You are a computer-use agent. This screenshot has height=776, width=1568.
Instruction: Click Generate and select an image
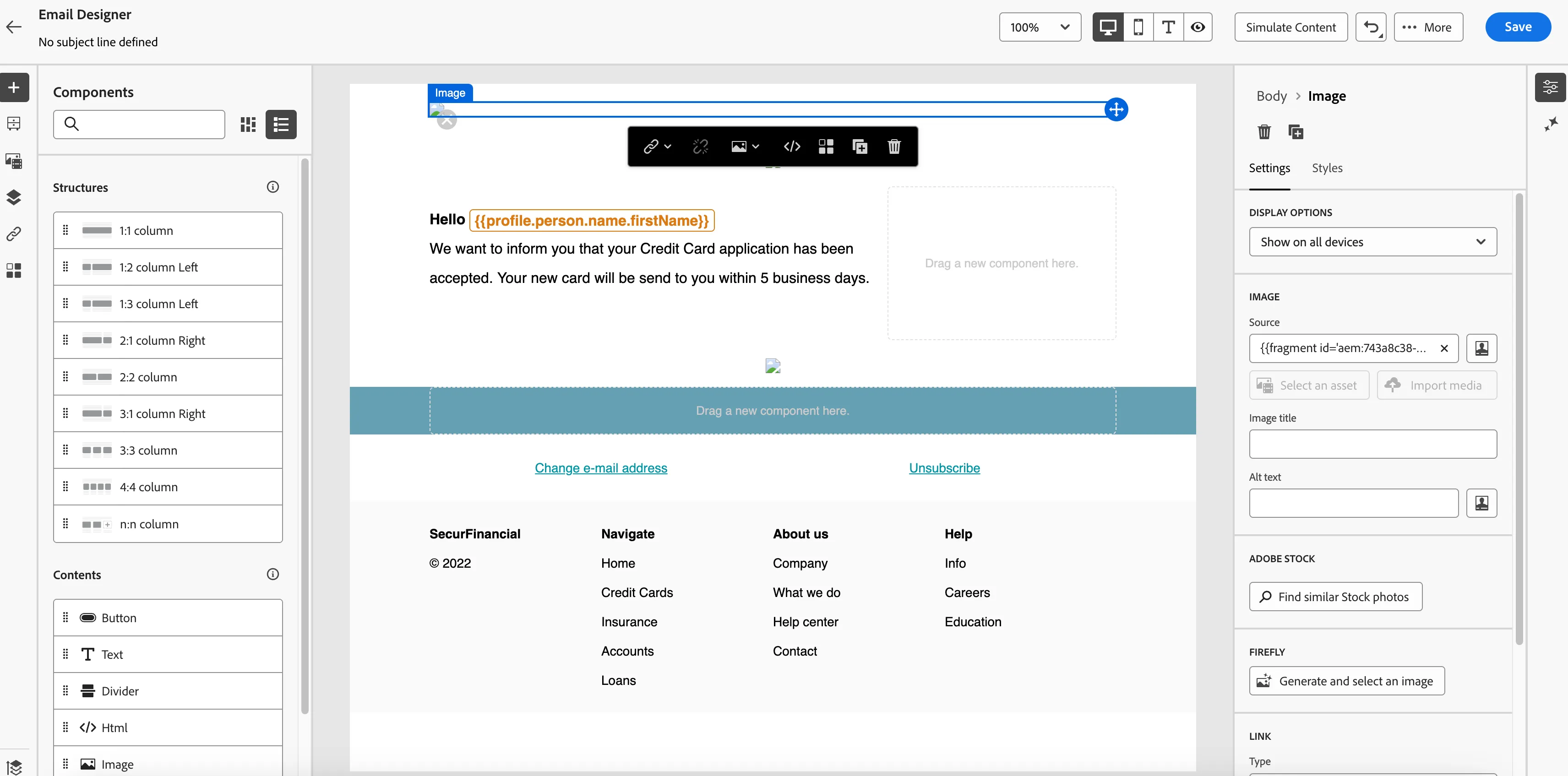coord(1346,680)
